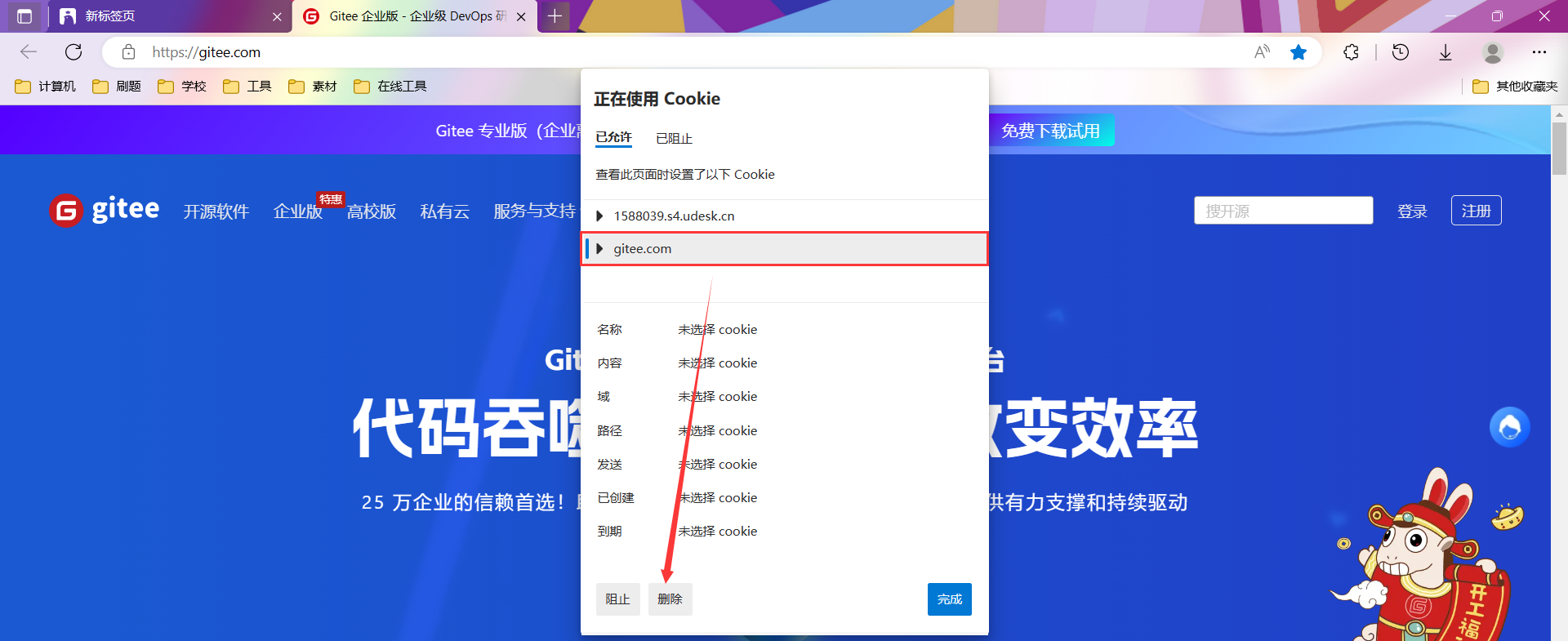Open the 在线工具 bookmarks folder
The height and width of the screenshot is (641, 1568).
(390, 87)
